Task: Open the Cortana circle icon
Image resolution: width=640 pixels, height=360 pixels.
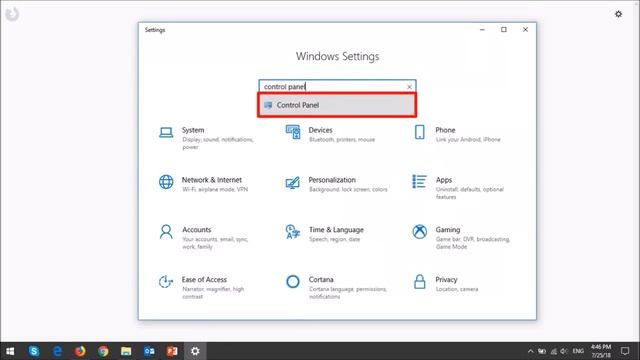Action: point(293,282)
